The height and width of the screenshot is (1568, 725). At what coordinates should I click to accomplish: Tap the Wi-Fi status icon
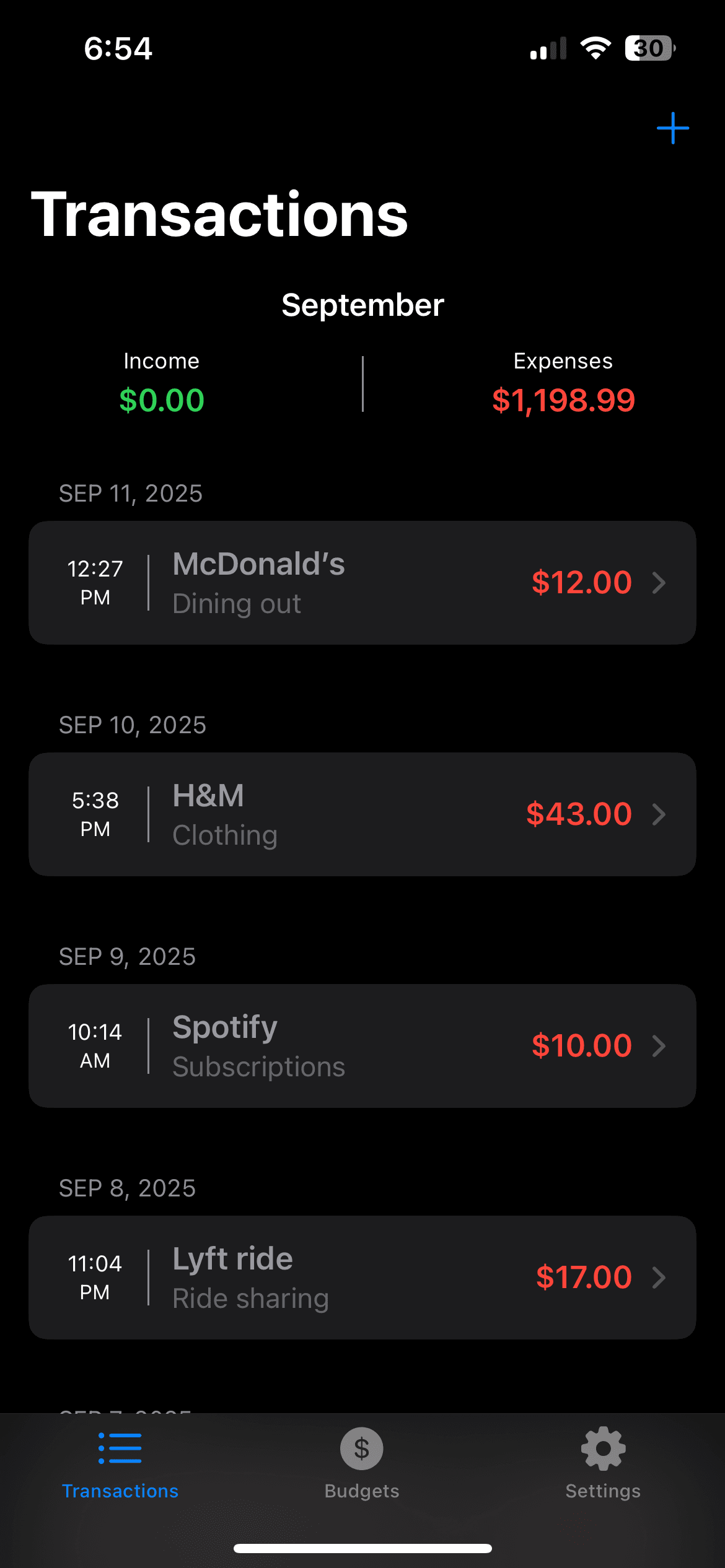[x=595, y=48]
